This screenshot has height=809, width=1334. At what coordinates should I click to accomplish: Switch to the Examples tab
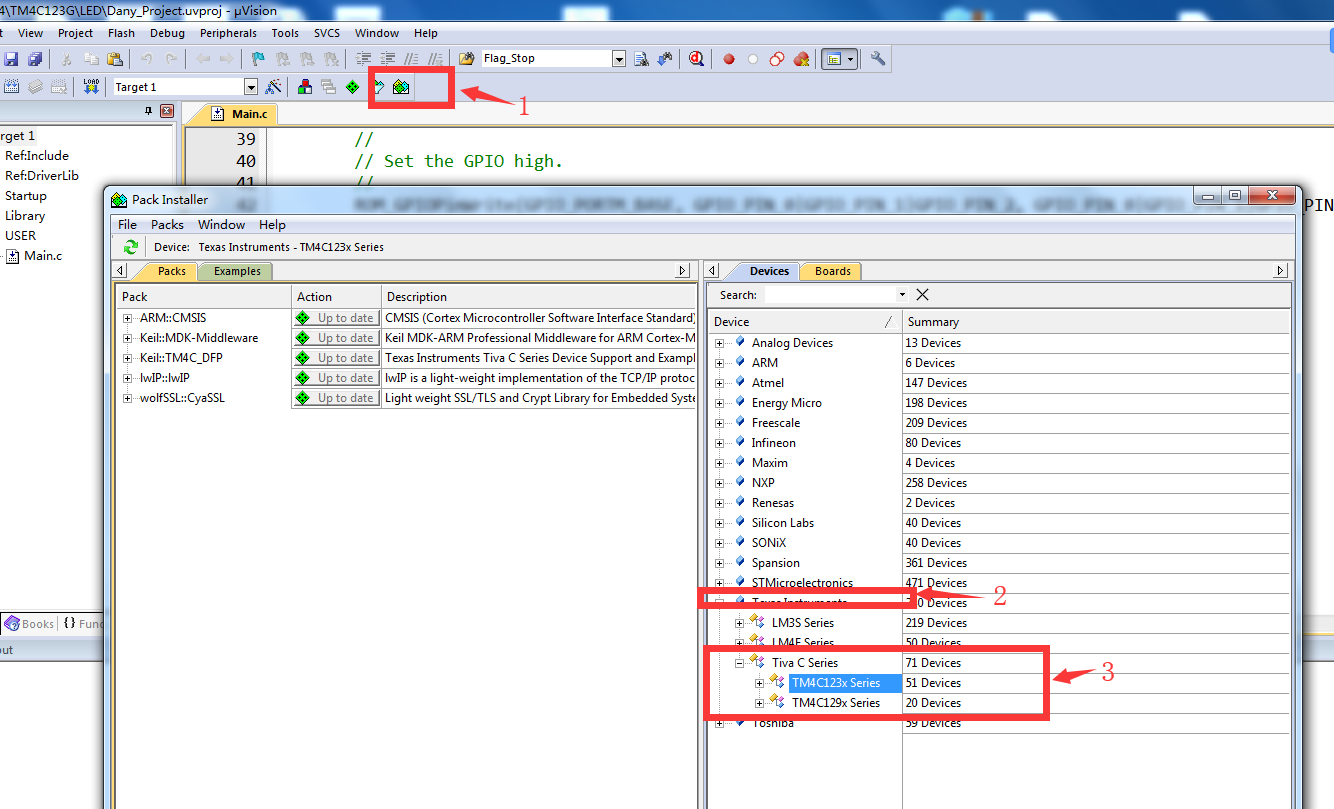[236, 271]
